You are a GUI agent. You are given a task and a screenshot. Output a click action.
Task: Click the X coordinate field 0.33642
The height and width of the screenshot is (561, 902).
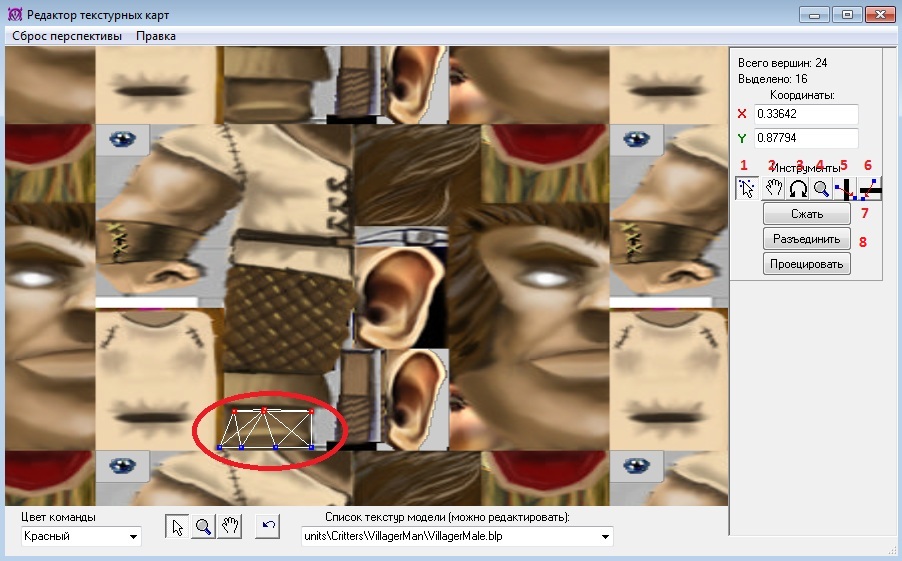coord(806,114)
